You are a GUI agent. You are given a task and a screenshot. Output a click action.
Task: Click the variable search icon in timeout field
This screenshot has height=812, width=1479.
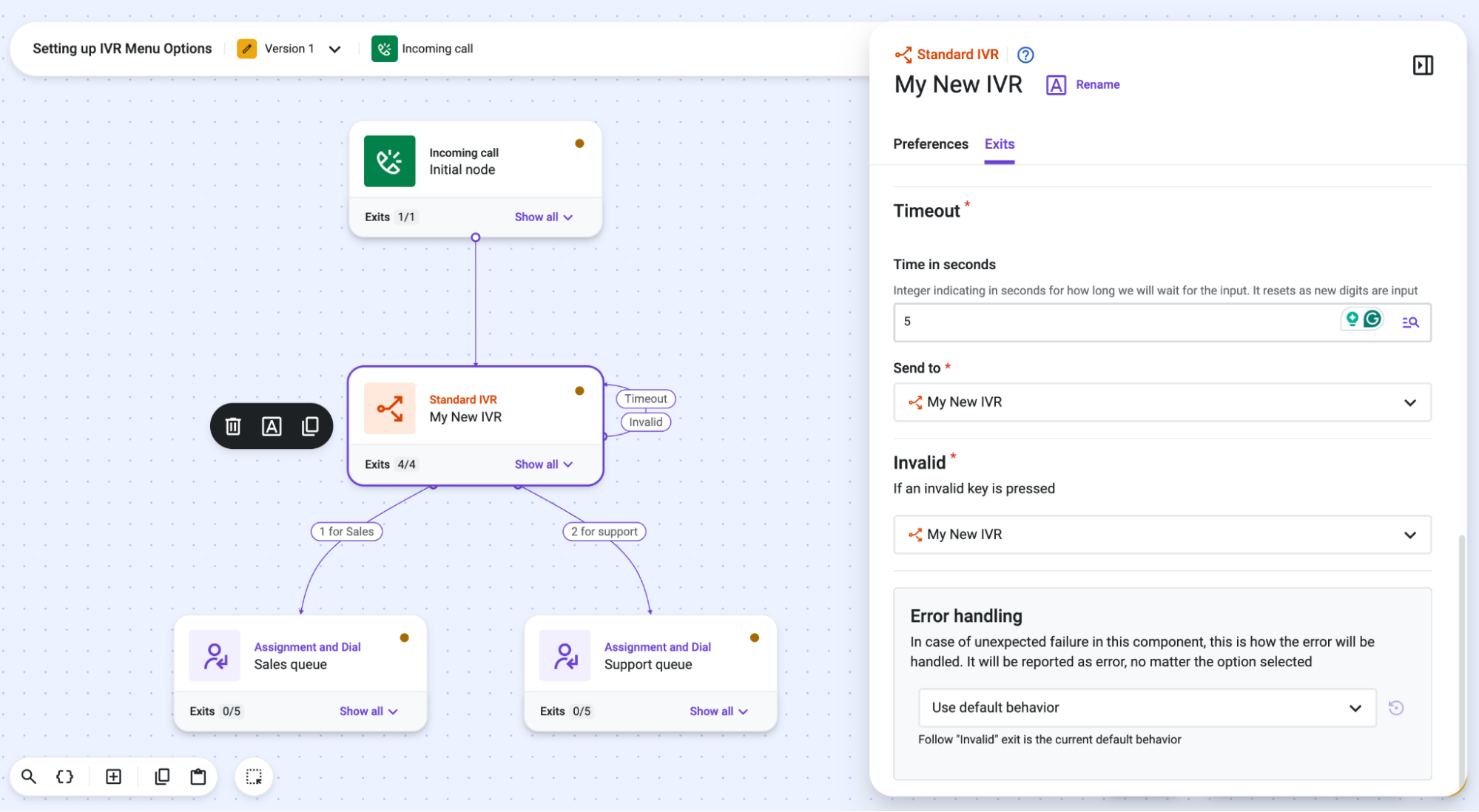(1410, 322)
